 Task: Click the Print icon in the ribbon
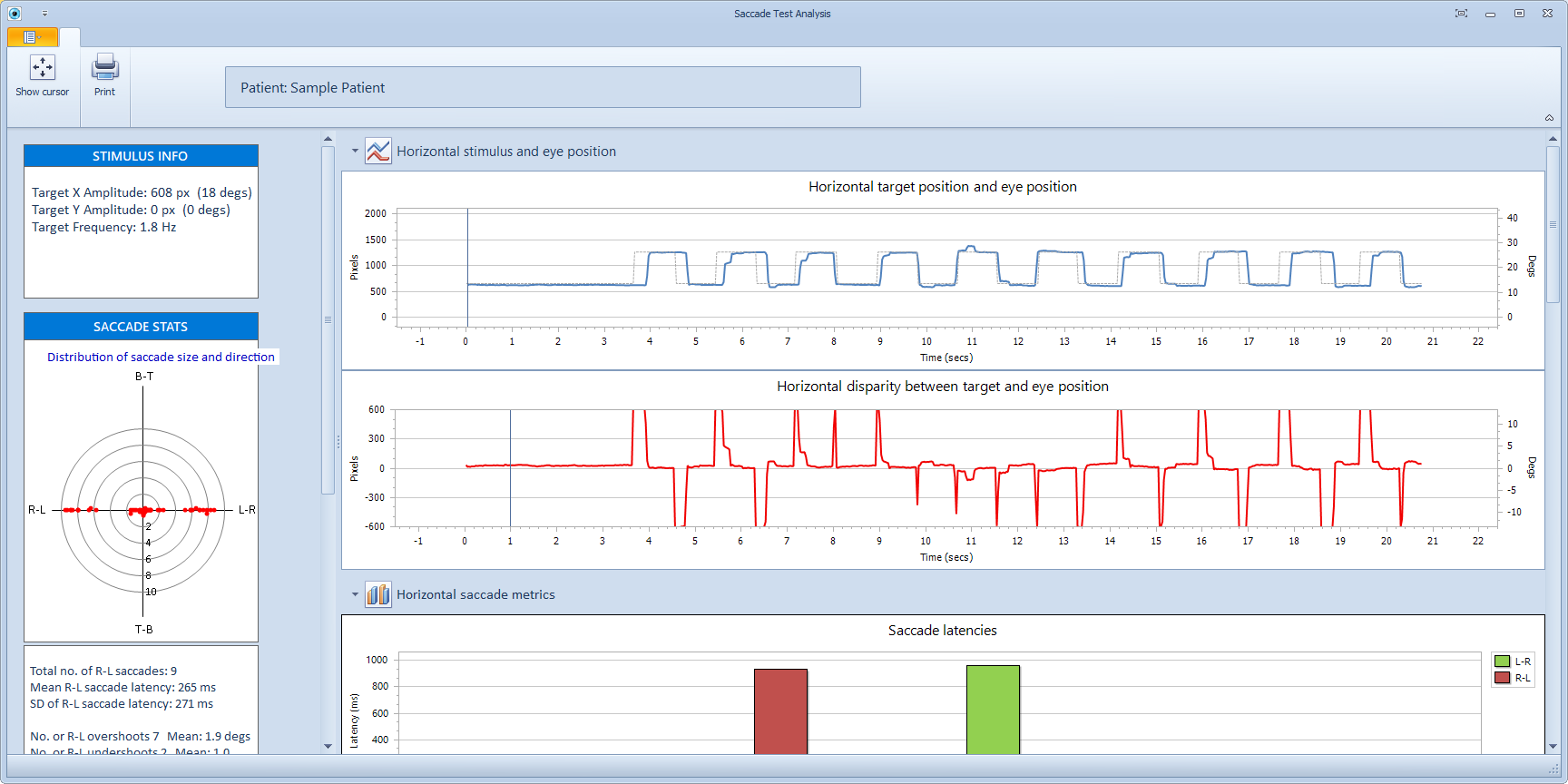[105, 68]
